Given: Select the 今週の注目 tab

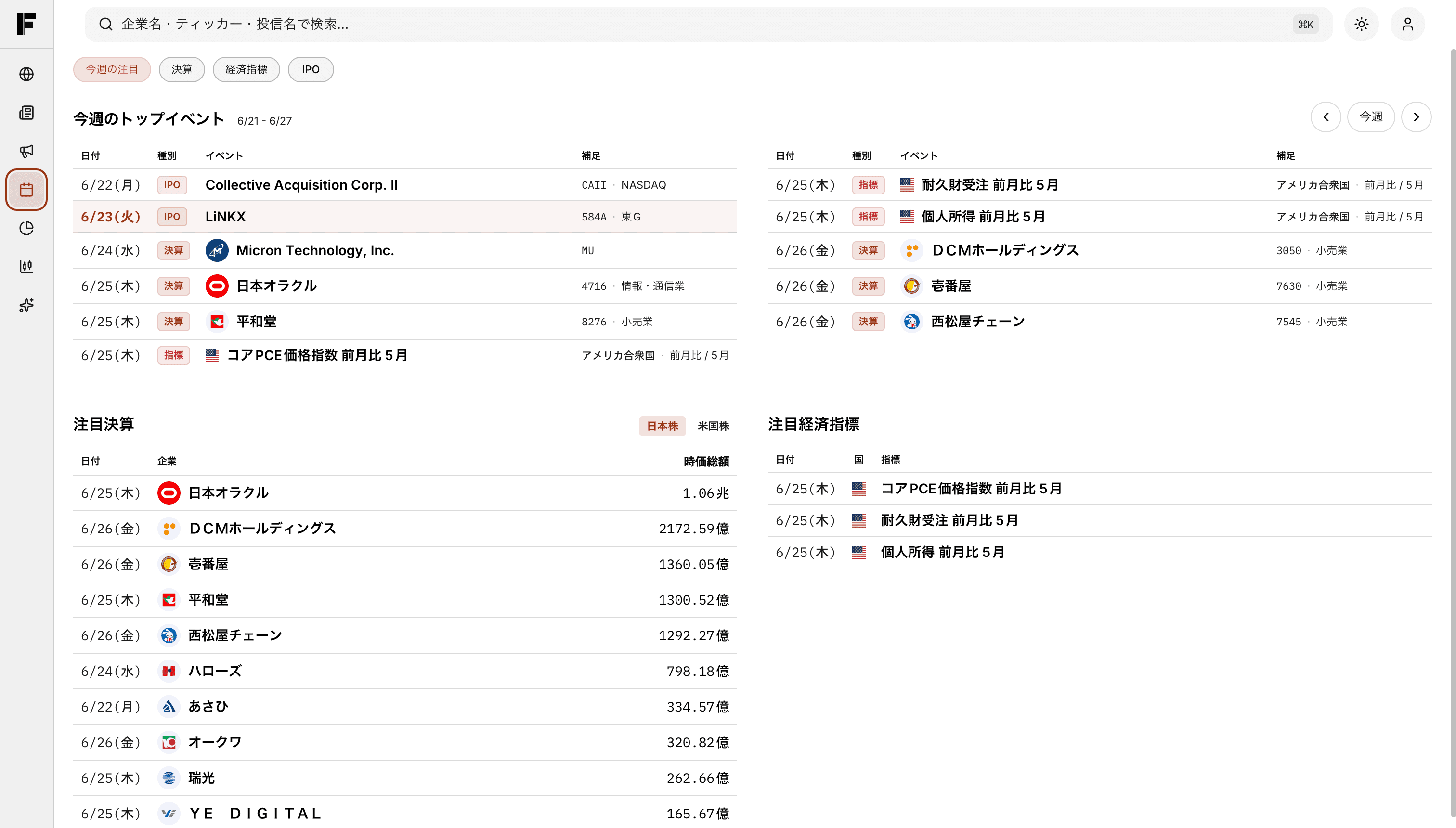Looking at the screenshot, I should click(x=112, y=69).
